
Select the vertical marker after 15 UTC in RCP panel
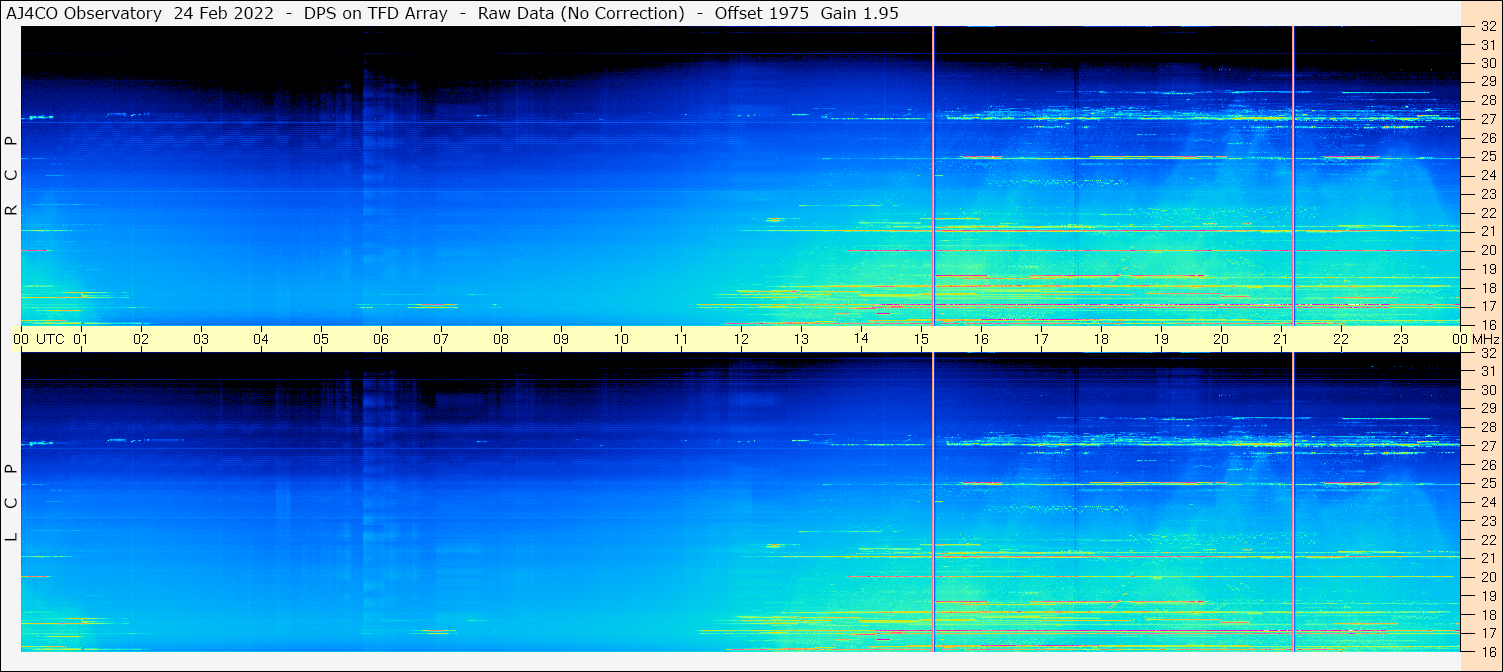point(933,176)
